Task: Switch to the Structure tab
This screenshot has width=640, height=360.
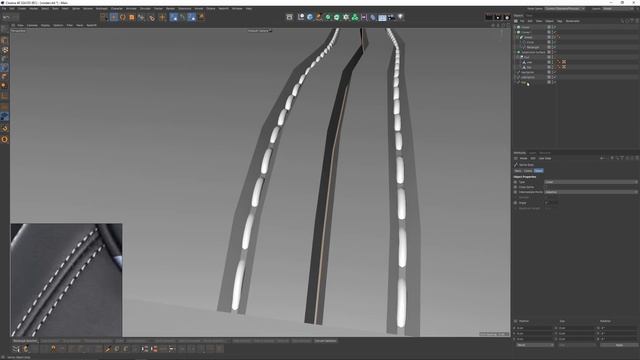Action: [545, 153]
